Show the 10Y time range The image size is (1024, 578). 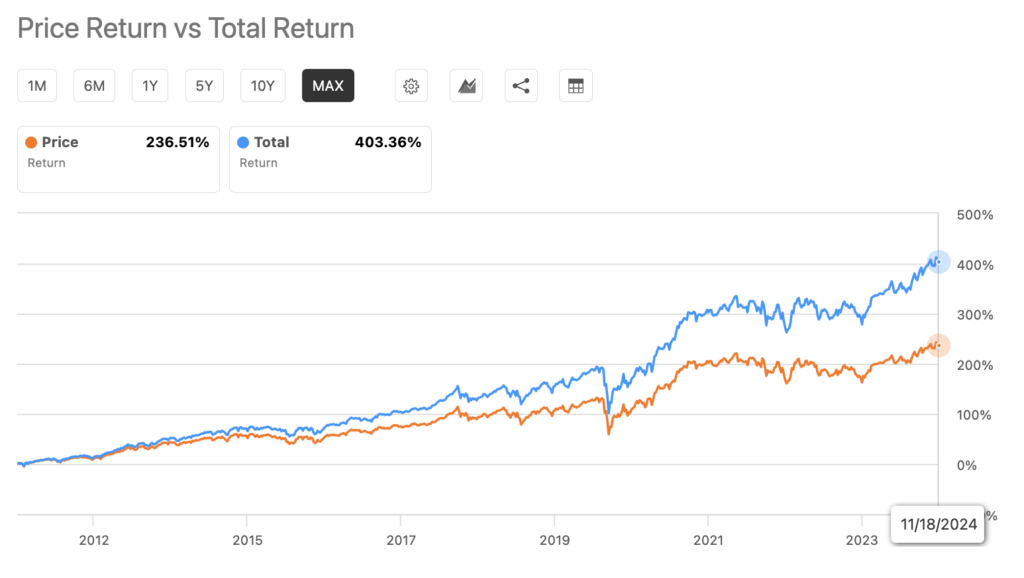click(x=262, y=86)
